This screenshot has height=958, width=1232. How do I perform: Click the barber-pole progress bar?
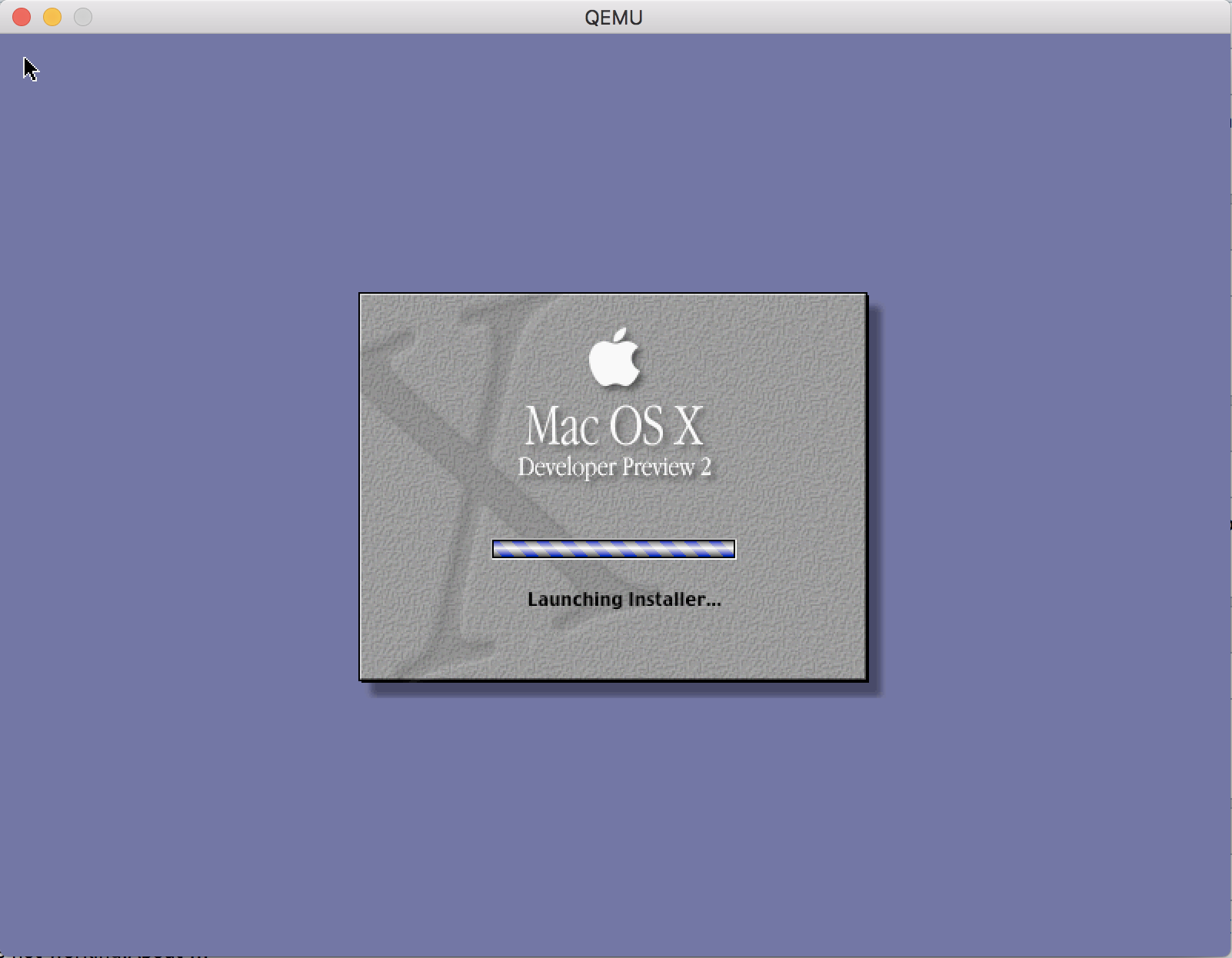[614, 548]
